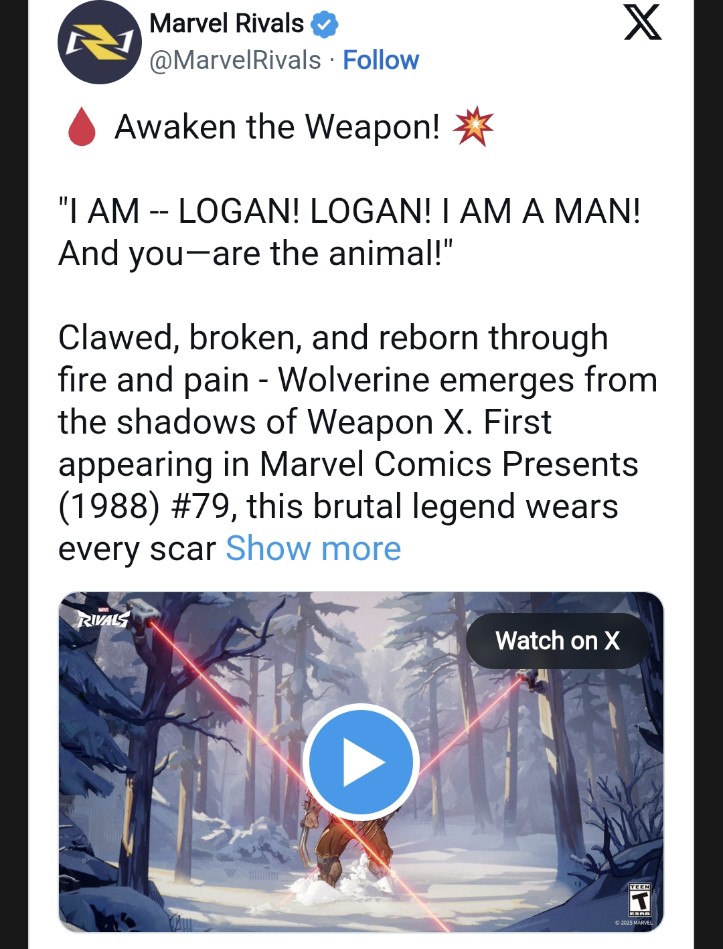Image resolution: width=723 pixels, height=949 pixels.
Task: Click the blue verified badge
Action: click(324, 25)
